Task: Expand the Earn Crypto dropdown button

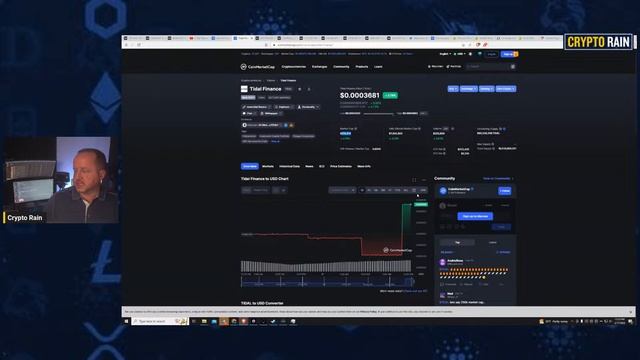Action: click(x=506, y=89)
